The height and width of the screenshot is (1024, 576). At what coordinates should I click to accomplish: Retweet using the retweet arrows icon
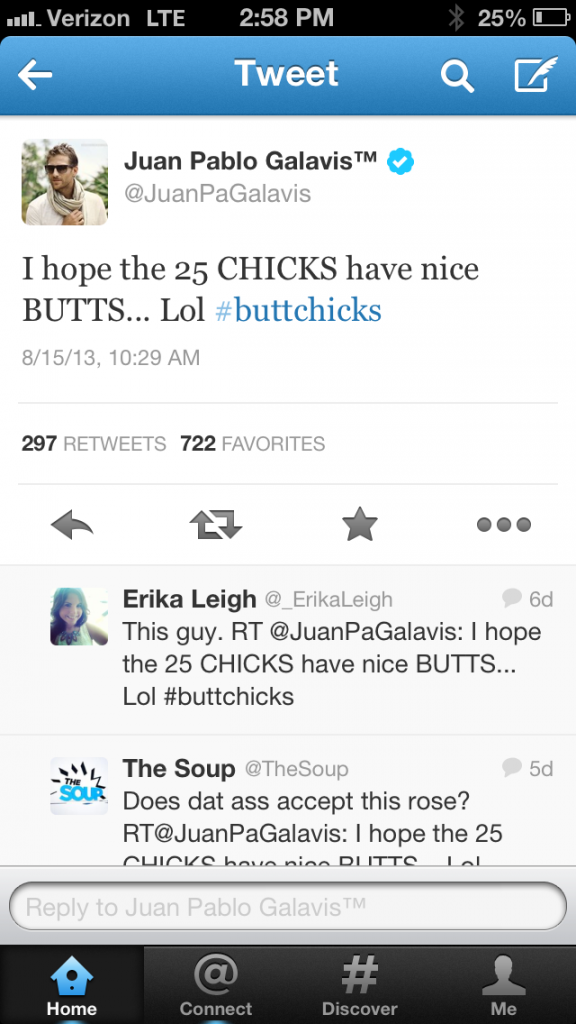[x=216, y=524]
